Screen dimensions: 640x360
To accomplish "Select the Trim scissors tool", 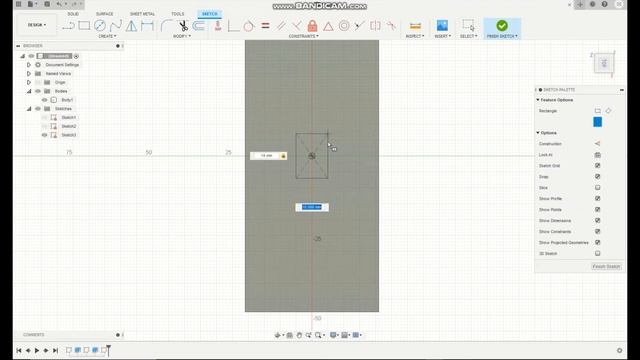I will 183,26.
